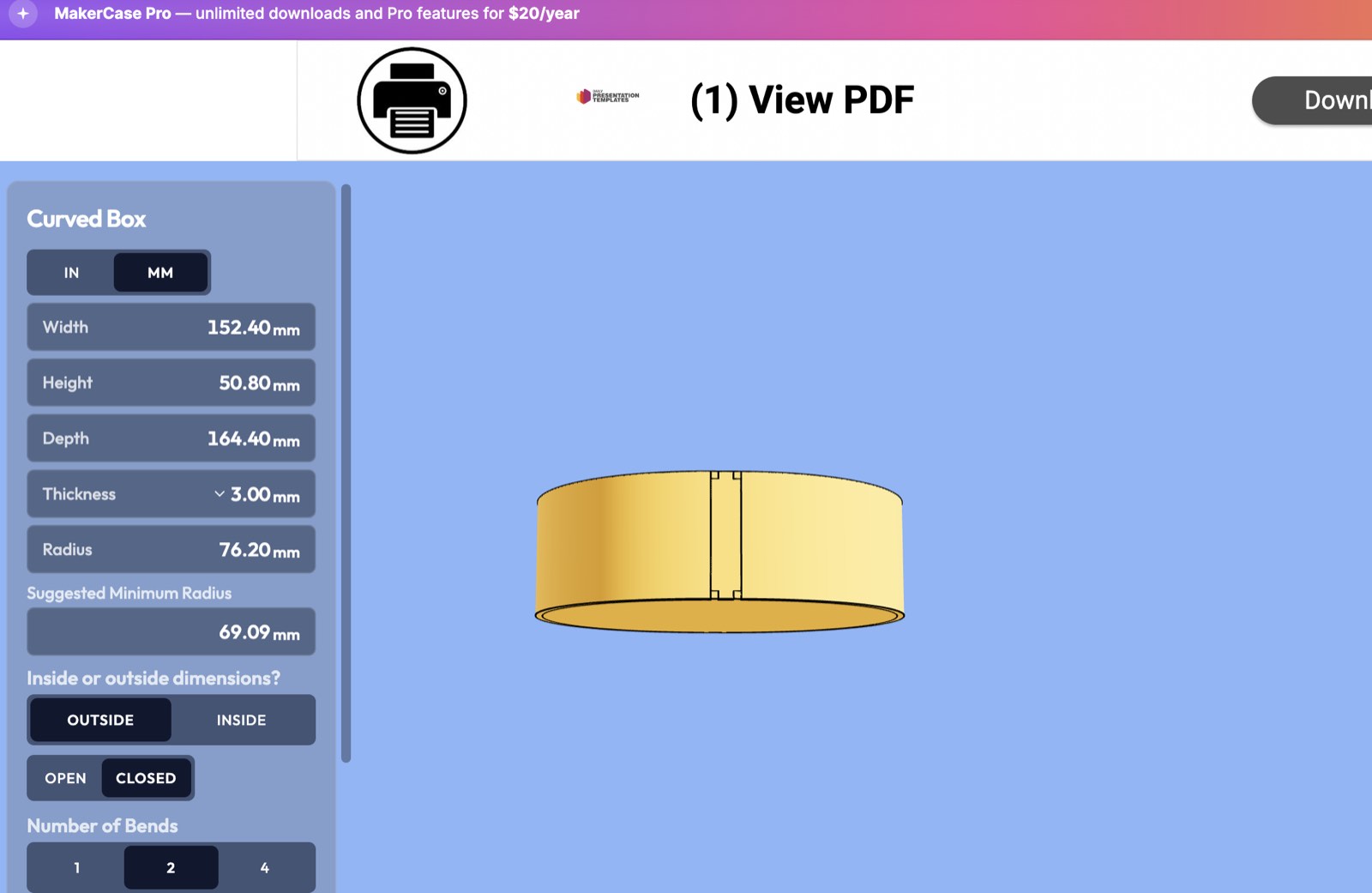
Task: Edit the Height value field
Action: 171,383
